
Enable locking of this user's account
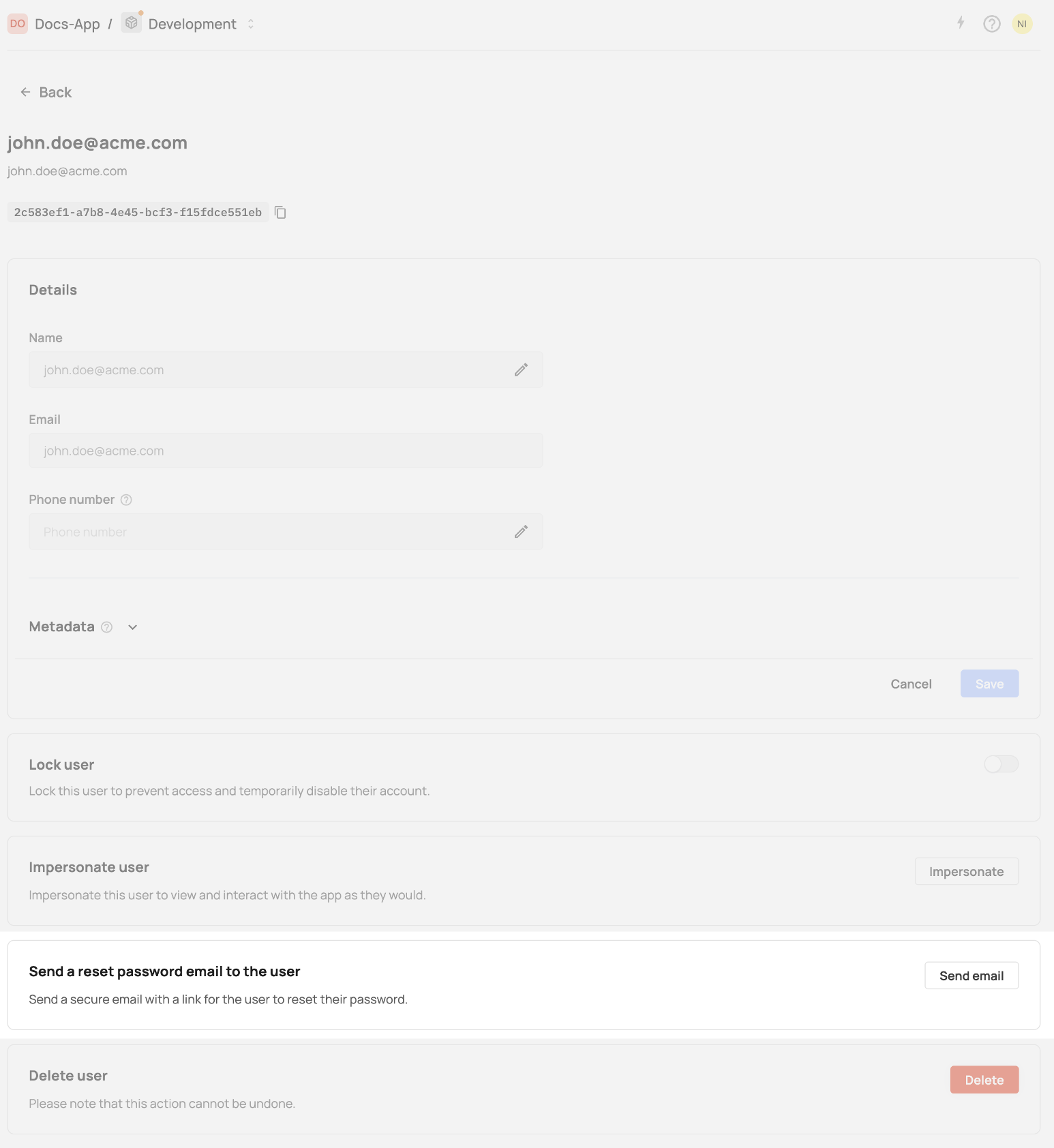[1000, 764]
